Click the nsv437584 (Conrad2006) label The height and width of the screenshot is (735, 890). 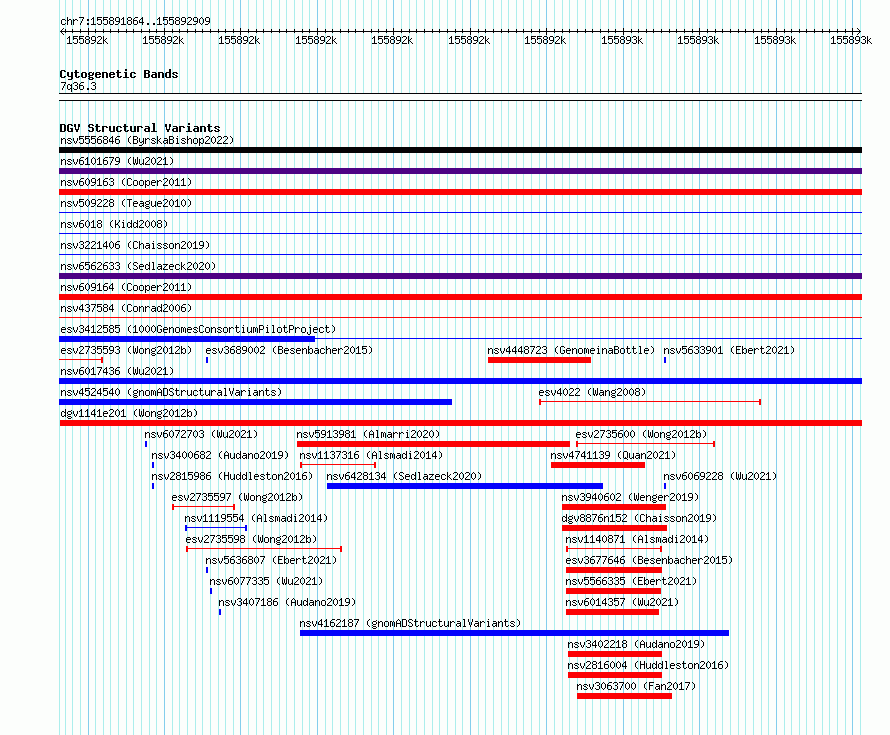tap(126, 308)
